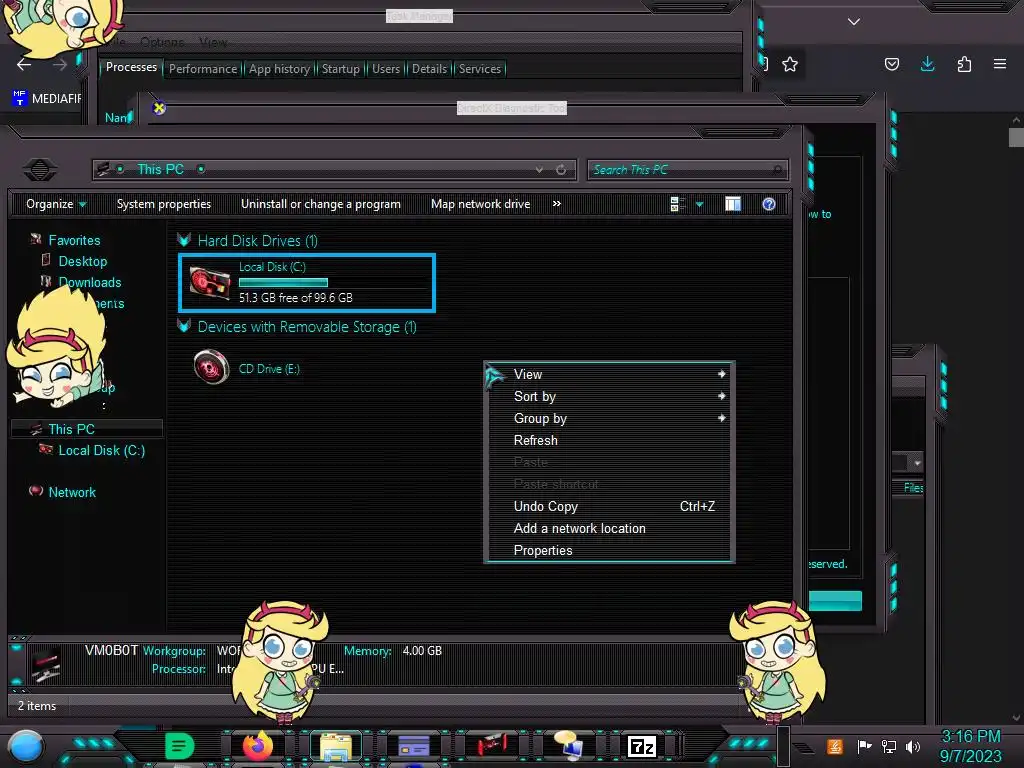Open the purple card app on taskbar

tap(414, 746)
